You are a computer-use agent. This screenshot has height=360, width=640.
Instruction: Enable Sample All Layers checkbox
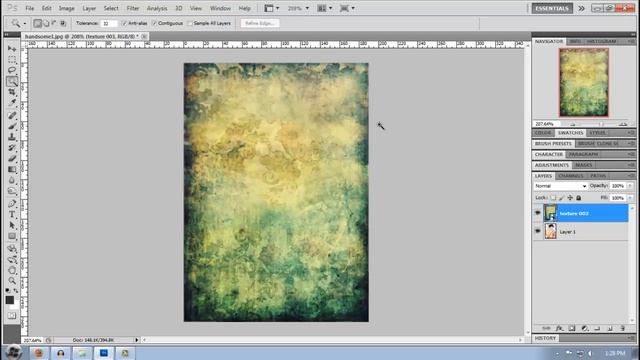pos(190,23)
